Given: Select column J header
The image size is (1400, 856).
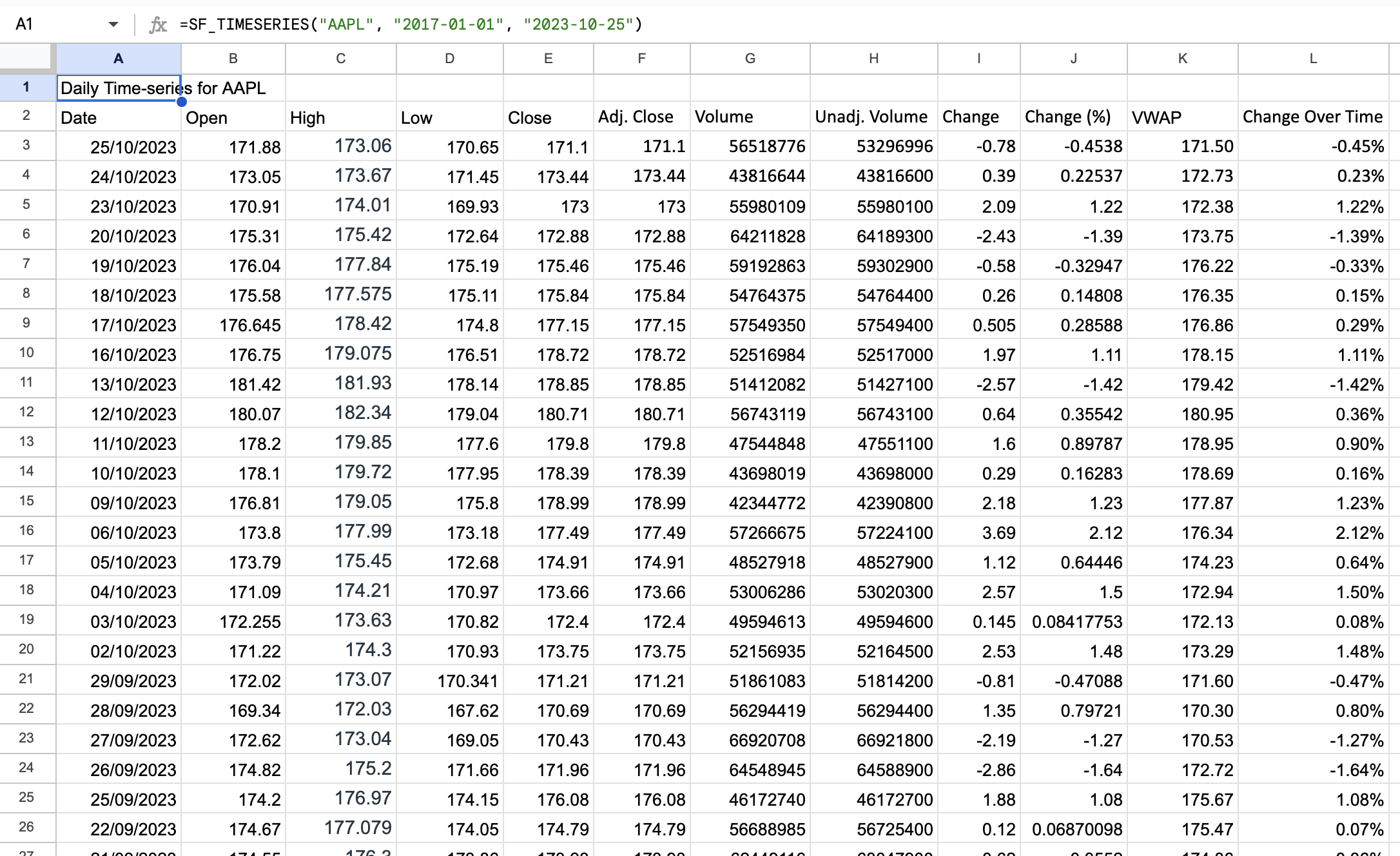Looking at the screenshot, I should (x=1074, y=59).
